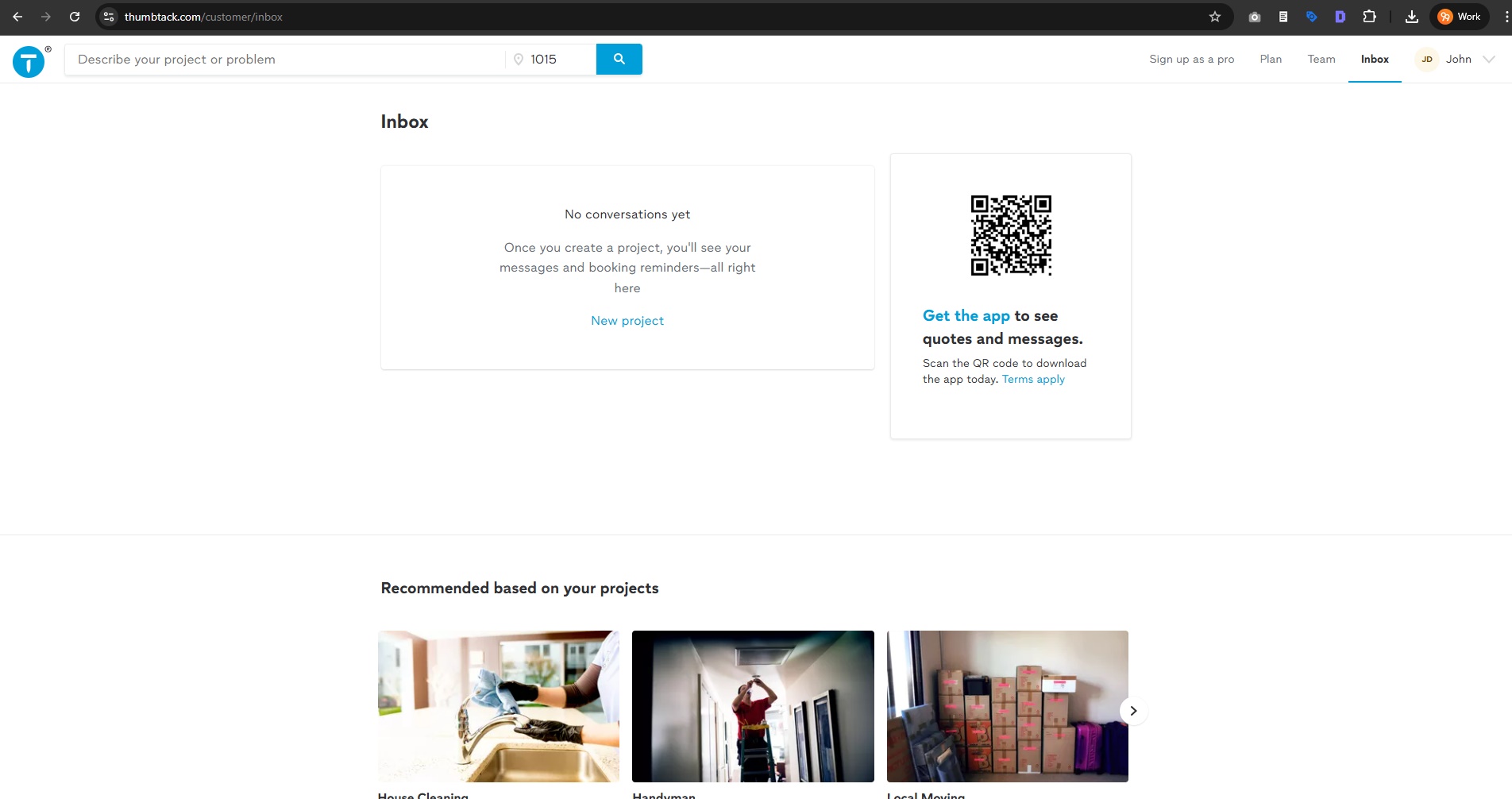
Task: Click the location pin icon by zip code
Action: [519, 60]
